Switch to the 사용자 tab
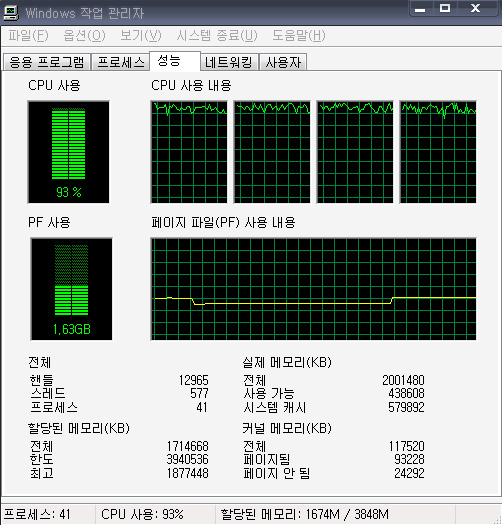502x525 pixels. click(283, 62)
